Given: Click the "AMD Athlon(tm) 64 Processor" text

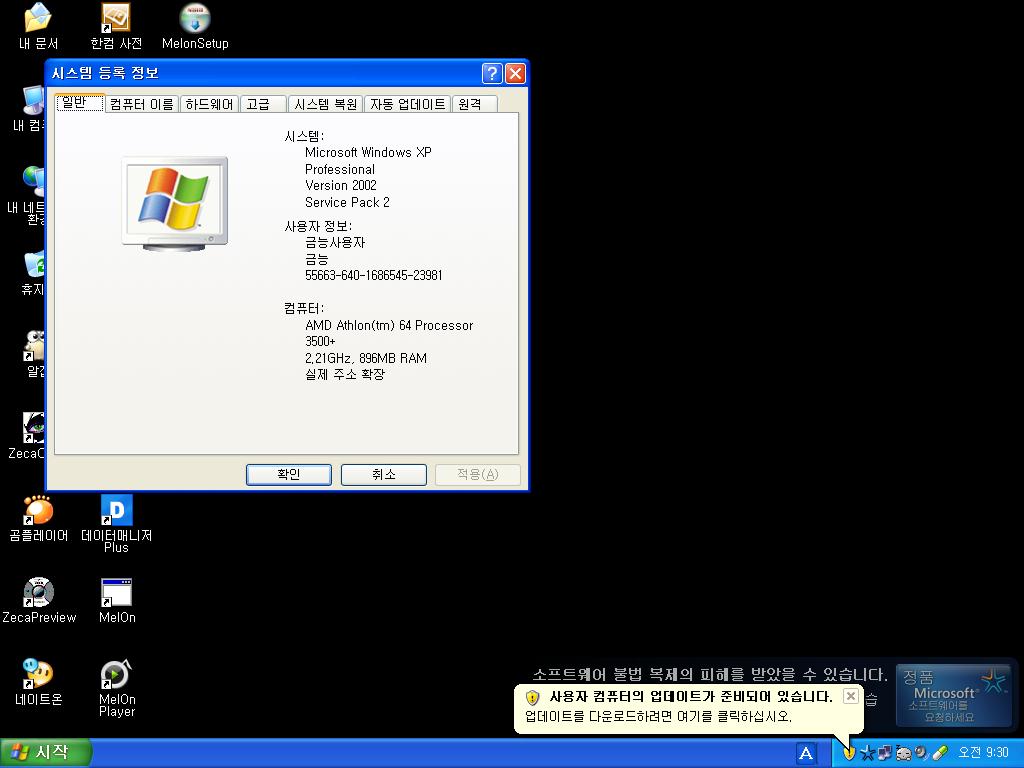Looking at the screenshot, I should click(x=389, y=325).
